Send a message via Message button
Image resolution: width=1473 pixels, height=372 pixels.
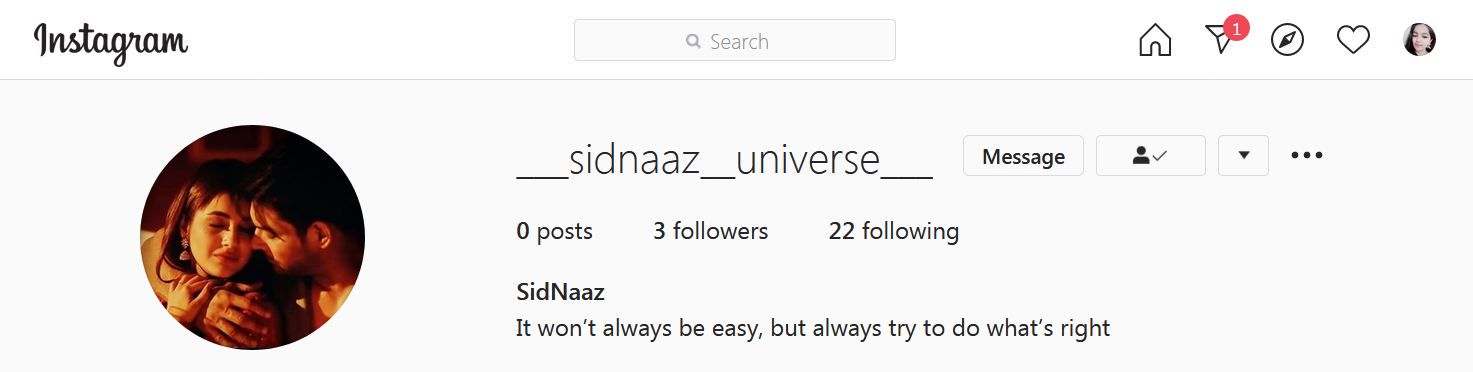click(1023, 156)
